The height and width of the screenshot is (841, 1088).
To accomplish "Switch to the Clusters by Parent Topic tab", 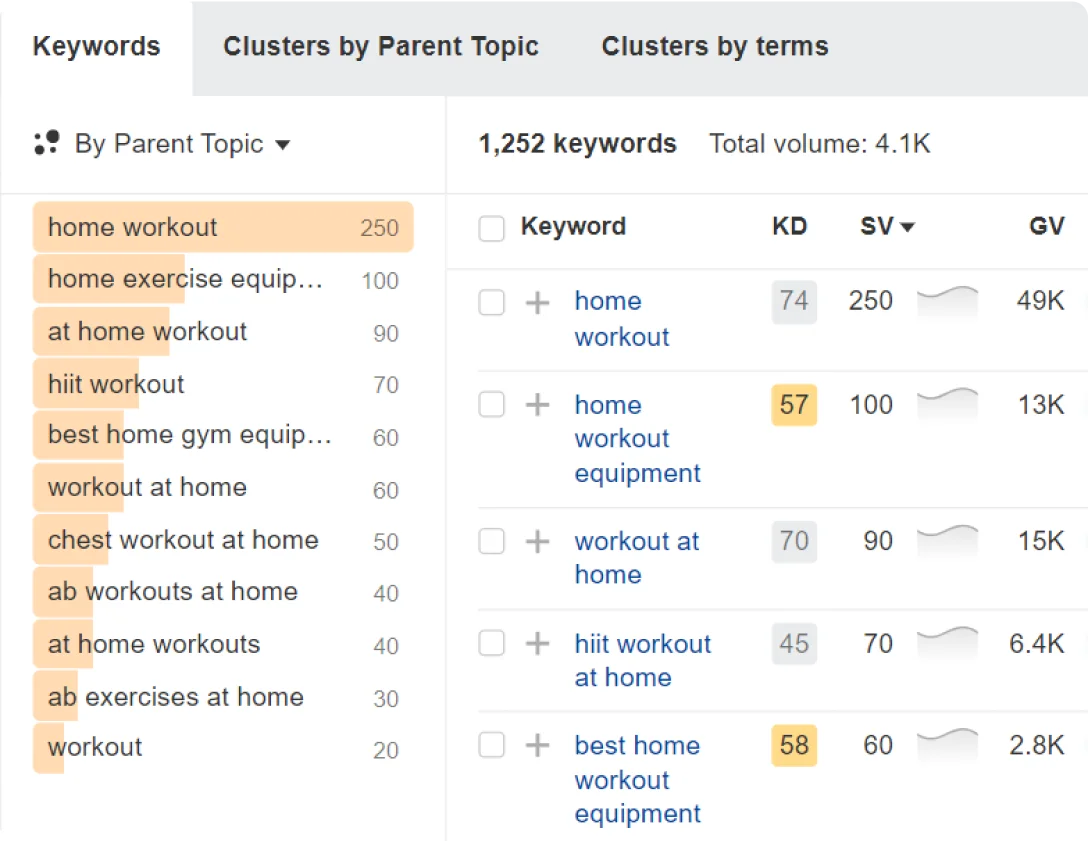I will tap(380, 46).
